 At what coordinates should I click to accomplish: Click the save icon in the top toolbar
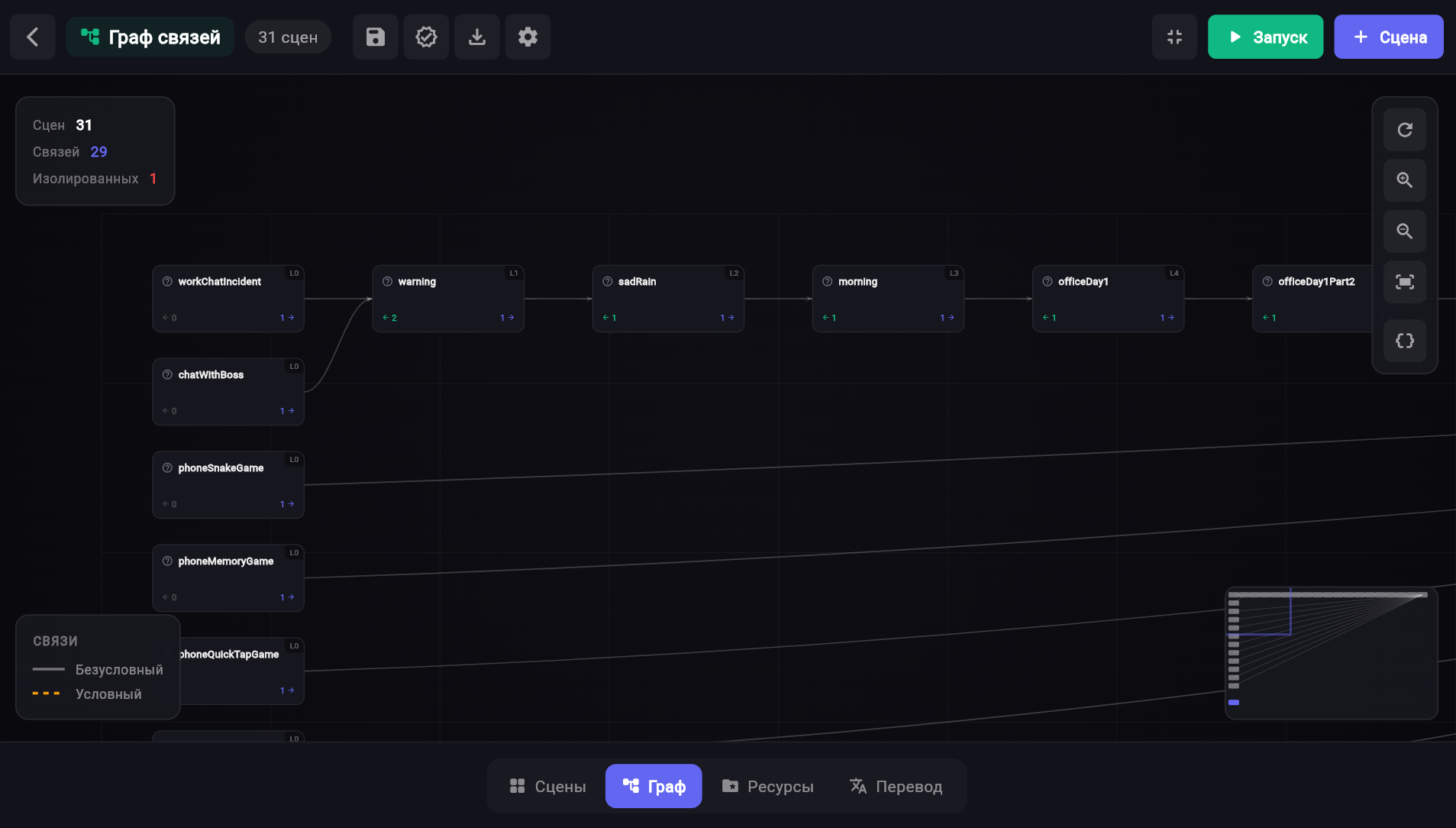375,37
